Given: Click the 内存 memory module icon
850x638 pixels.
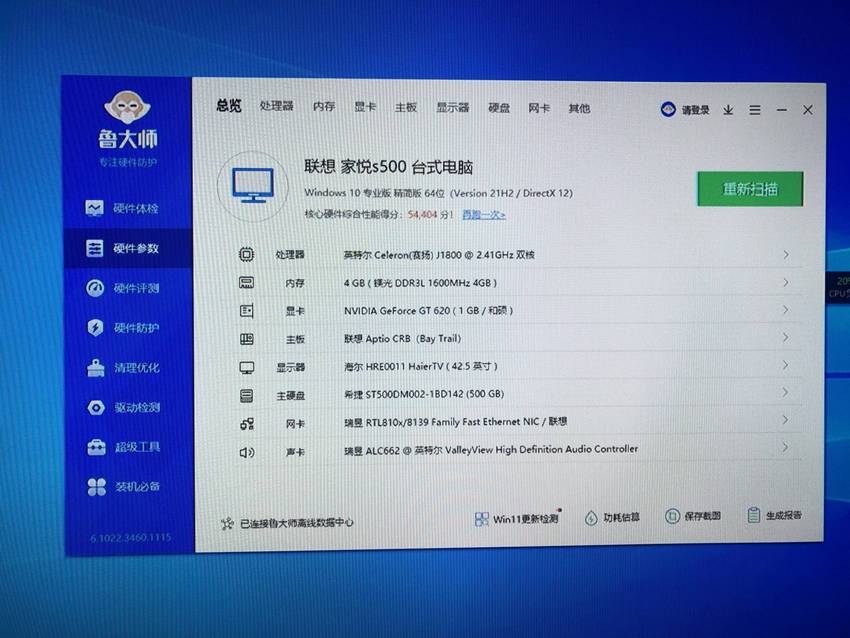Looking at the screenshot, I should point(247,282).
